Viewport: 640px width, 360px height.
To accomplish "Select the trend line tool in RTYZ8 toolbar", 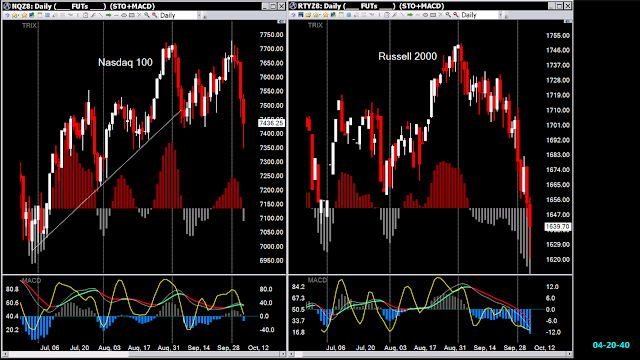I will coord(402,15).
